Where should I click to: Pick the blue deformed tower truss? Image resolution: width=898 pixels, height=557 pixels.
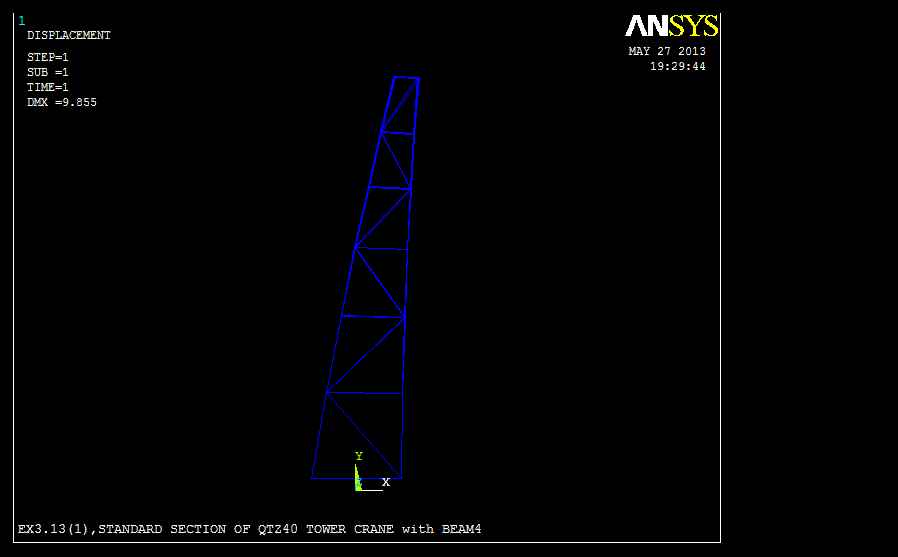pos(366,278)
